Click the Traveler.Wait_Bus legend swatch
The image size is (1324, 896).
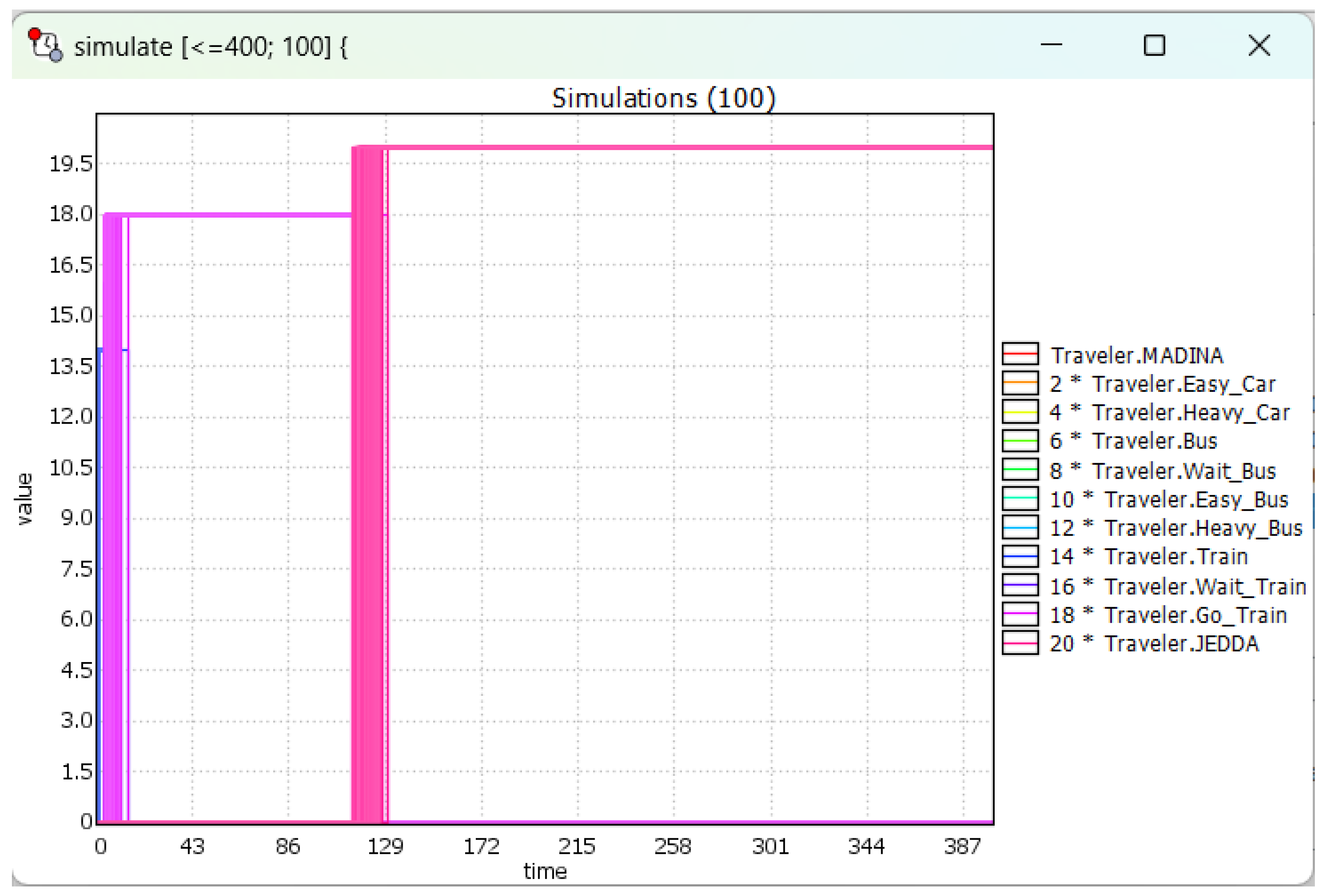coord(1020,470)
